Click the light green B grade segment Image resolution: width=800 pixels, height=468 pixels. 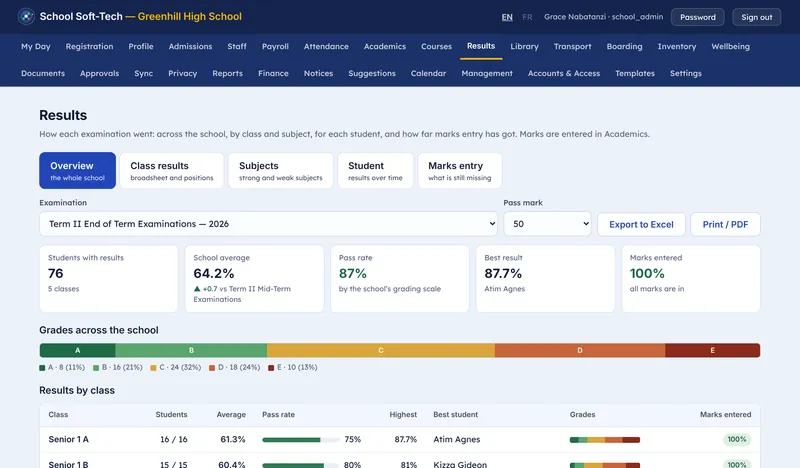[191, 350]
